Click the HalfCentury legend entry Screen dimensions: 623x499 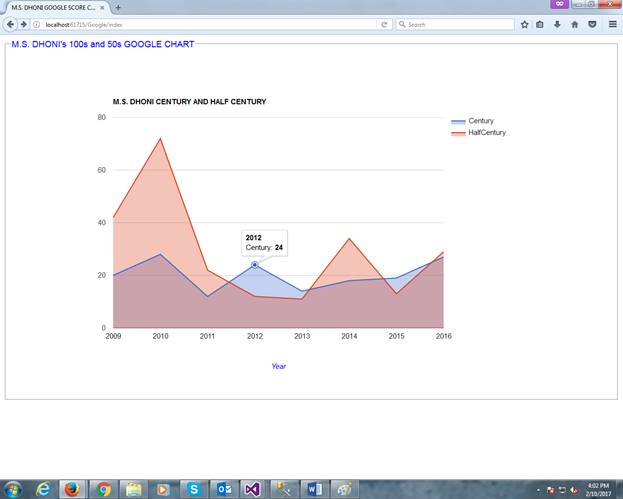(478, 133)
